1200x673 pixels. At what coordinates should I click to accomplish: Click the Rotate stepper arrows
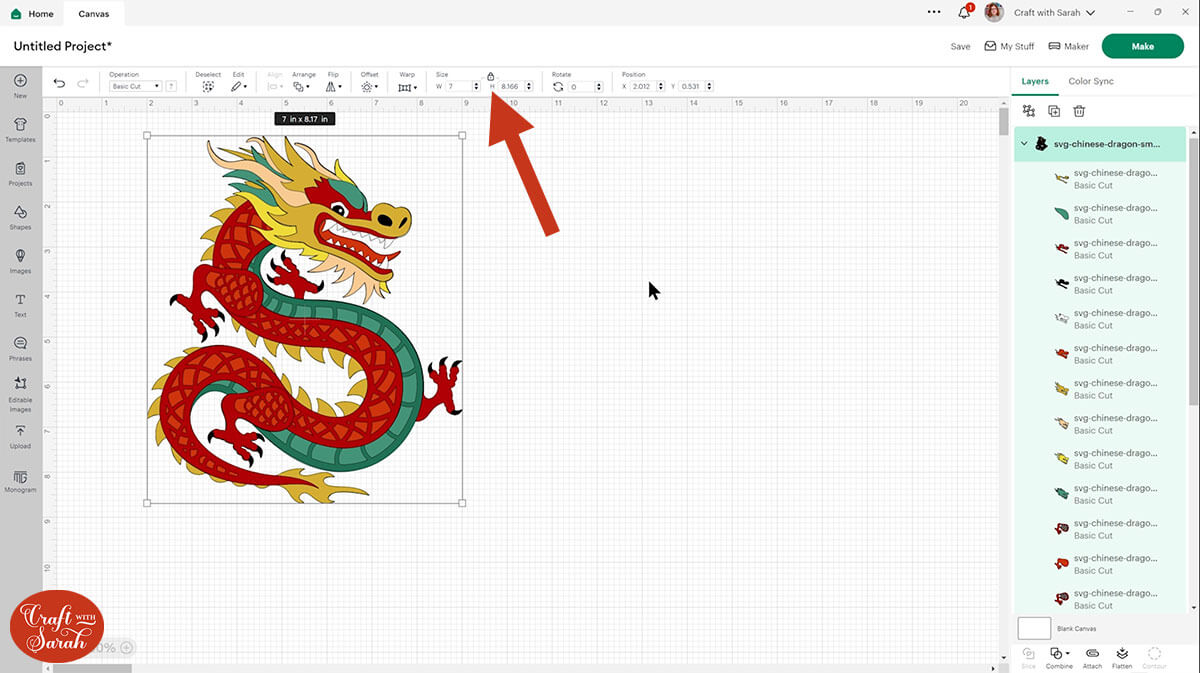click(601, 87)
